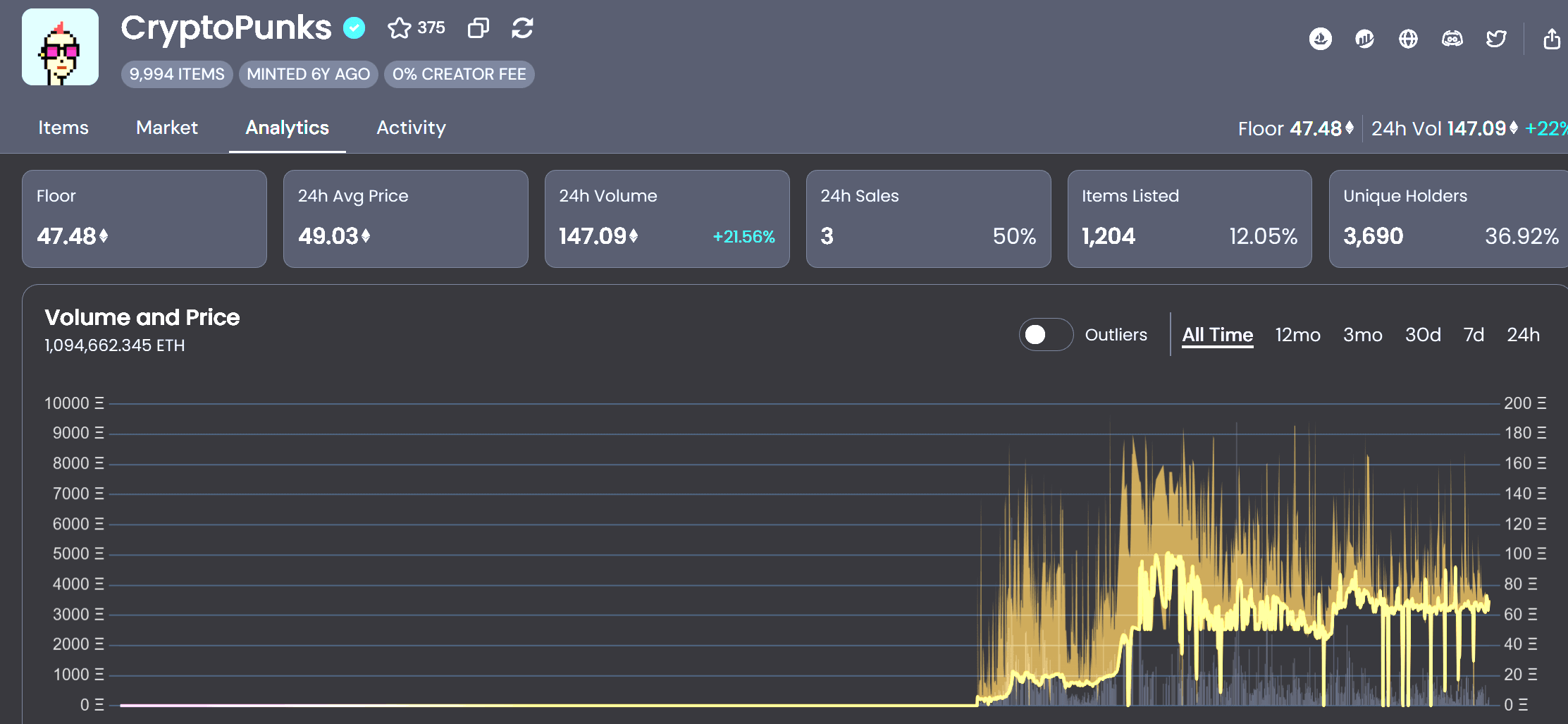Open the collection website globe icon

point(1408,39)
